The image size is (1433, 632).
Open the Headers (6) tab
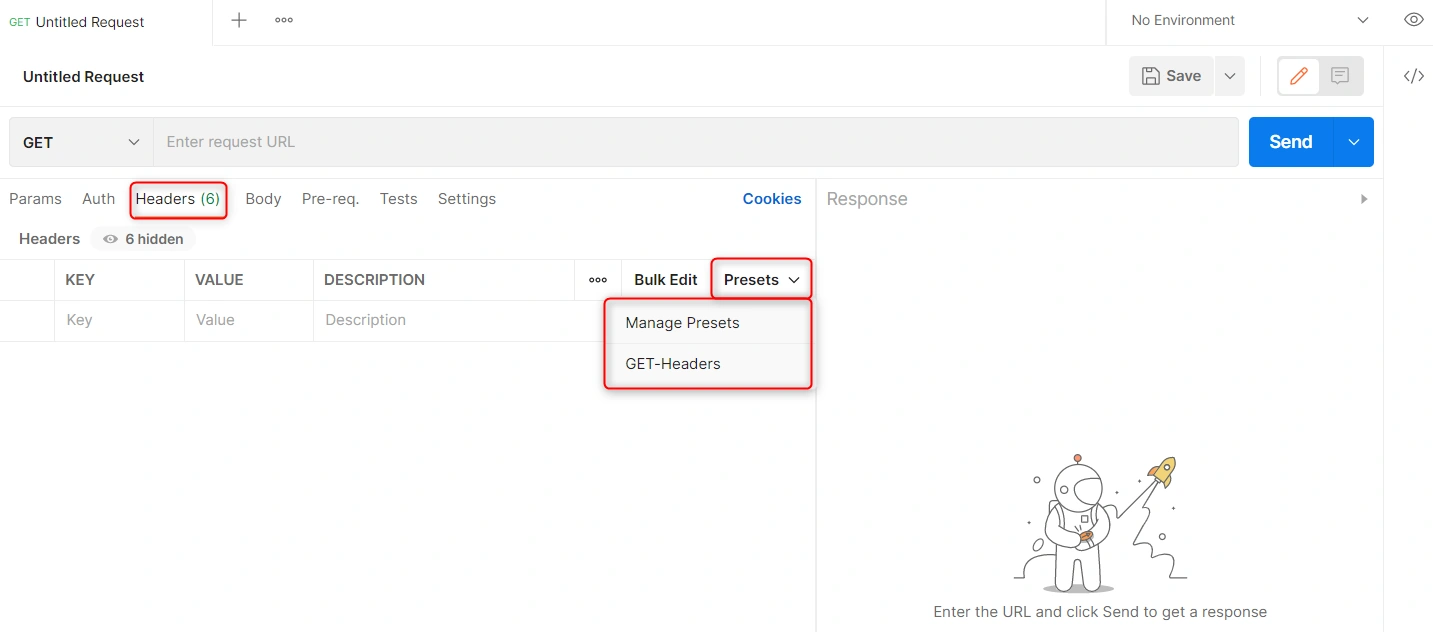click(x=178, y=199)
